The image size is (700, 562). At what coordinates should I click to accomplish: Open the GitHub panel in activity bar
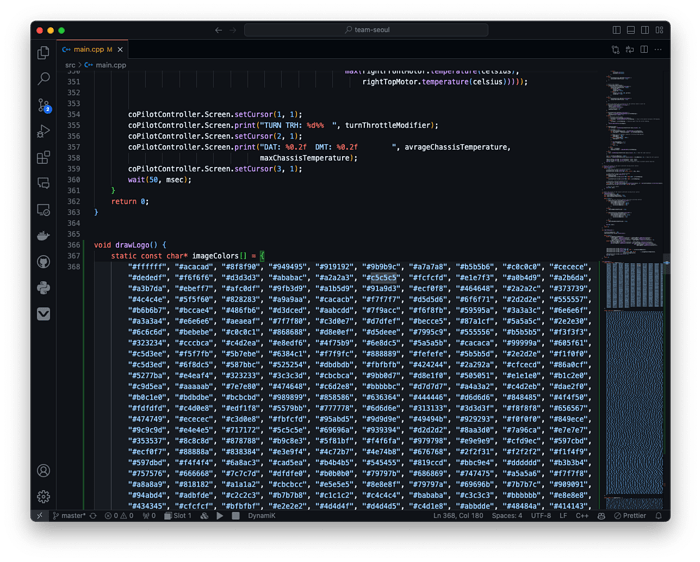point(43,262)
